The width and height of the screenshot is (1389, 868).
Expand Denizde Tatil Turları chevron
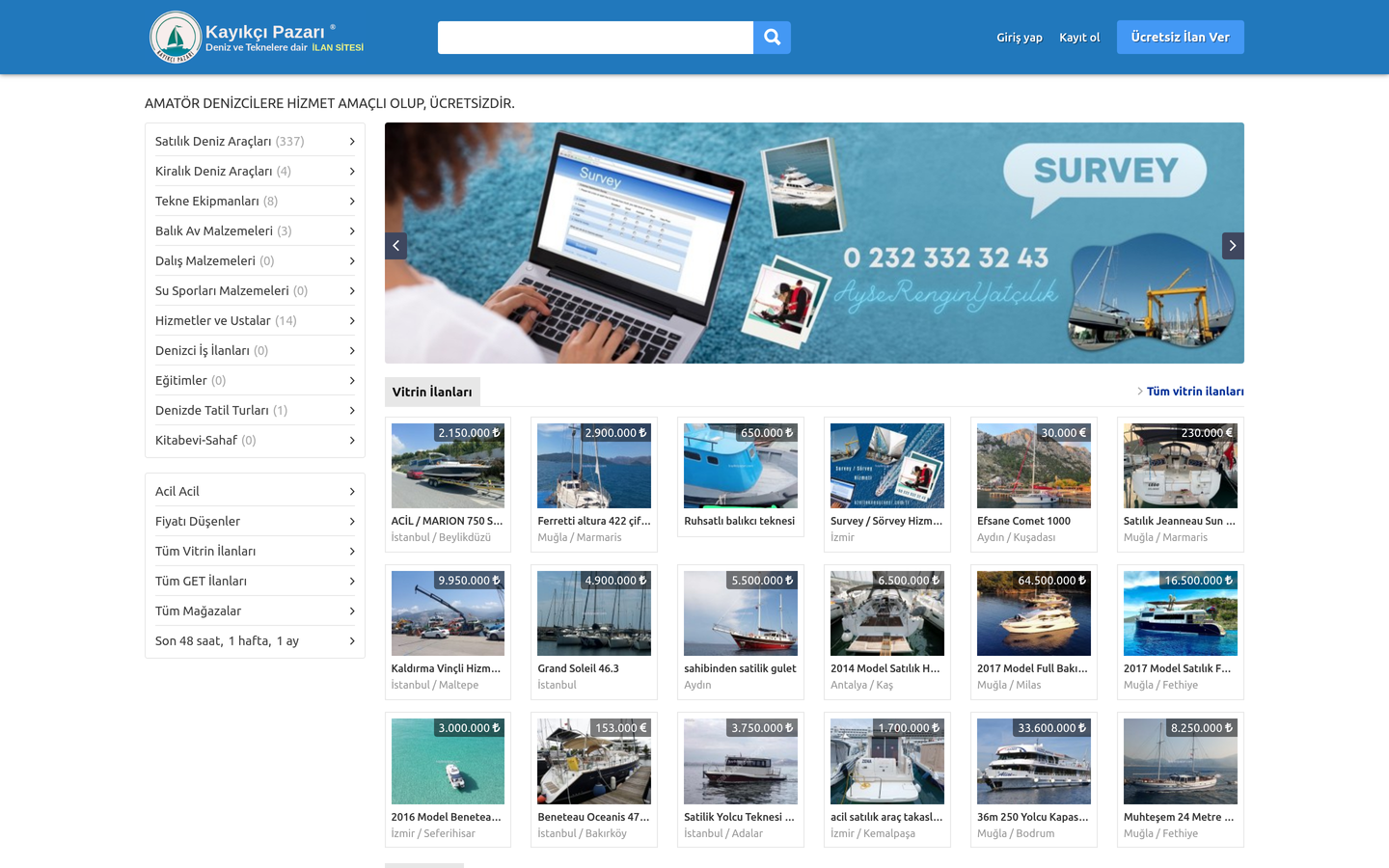click(x=352, y=410)
